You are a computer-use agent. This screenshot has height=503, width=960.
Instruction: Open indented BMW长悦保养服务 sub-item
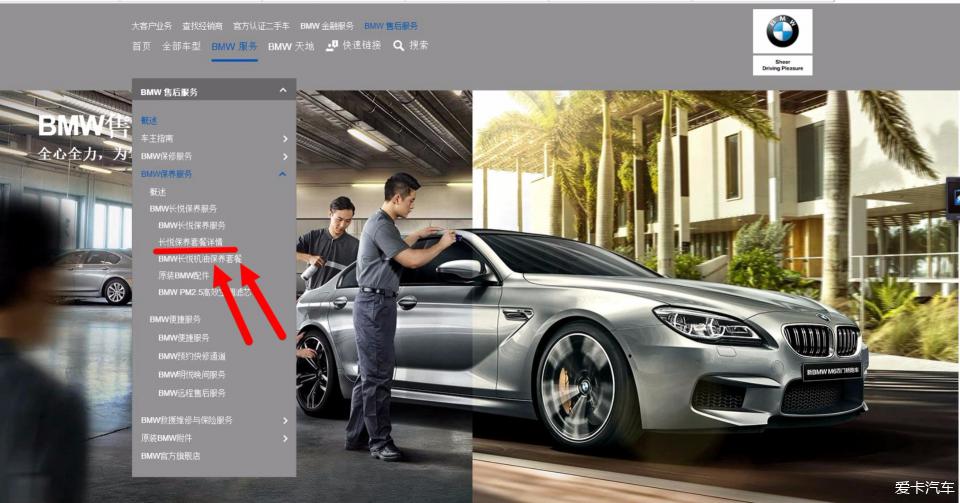[x=192, y=226]
